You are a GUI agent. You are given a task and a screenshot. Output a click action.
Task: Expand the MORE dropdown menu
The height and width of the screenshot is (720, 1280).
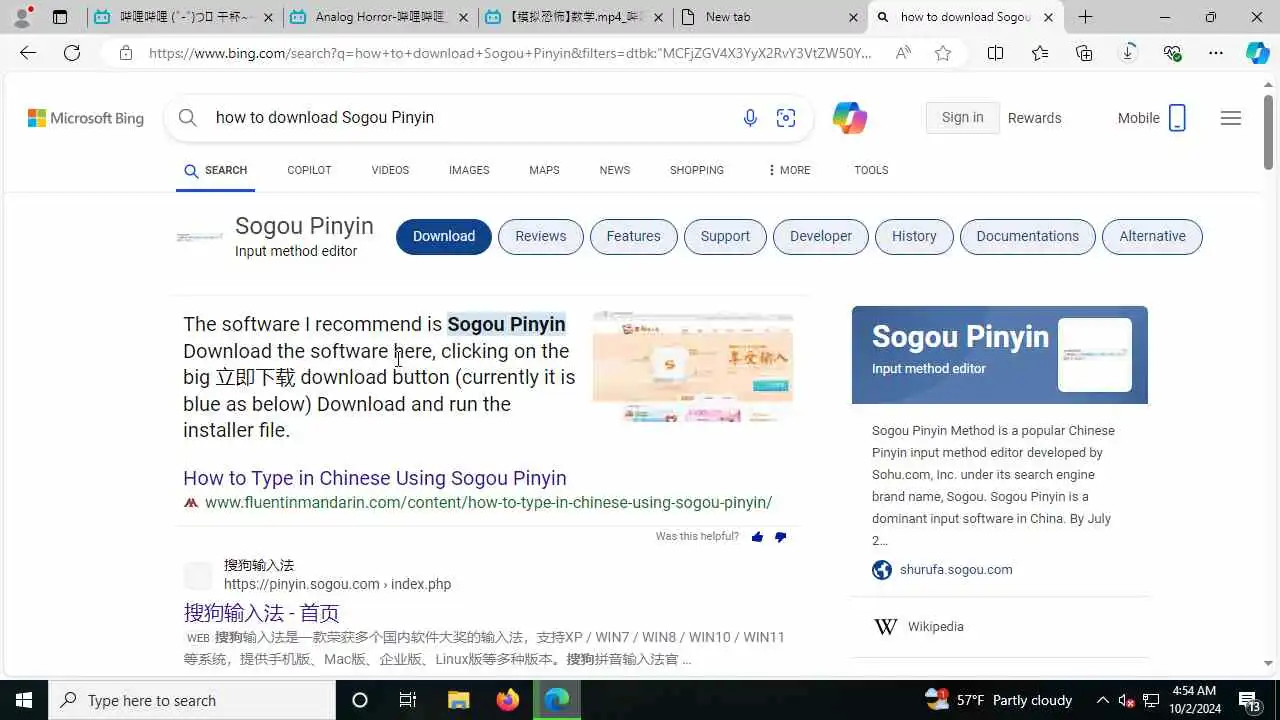pyautogui.click(x=789, y=170)
